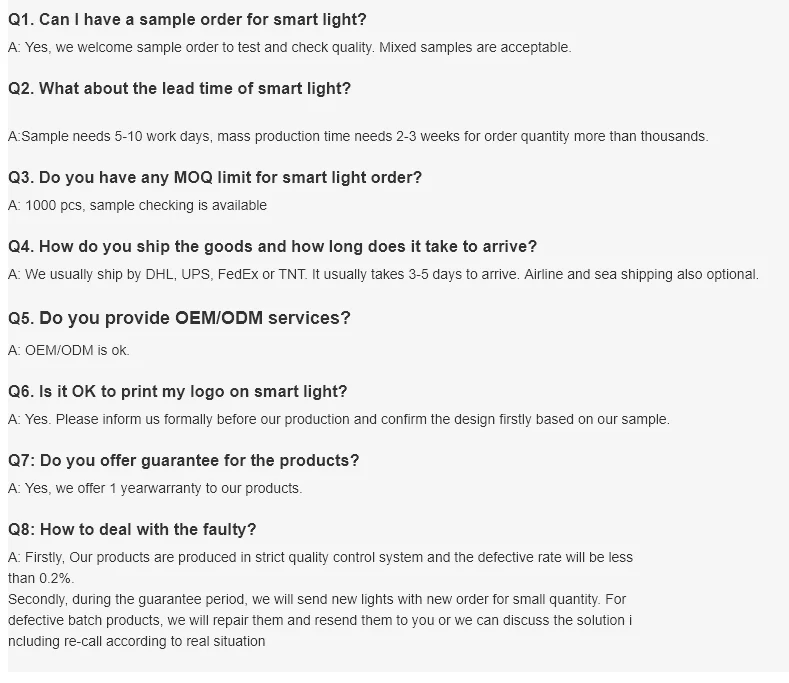Click the Q1 sample order question heading
Viewport: 789px width, 683px height.
(187, 20)
